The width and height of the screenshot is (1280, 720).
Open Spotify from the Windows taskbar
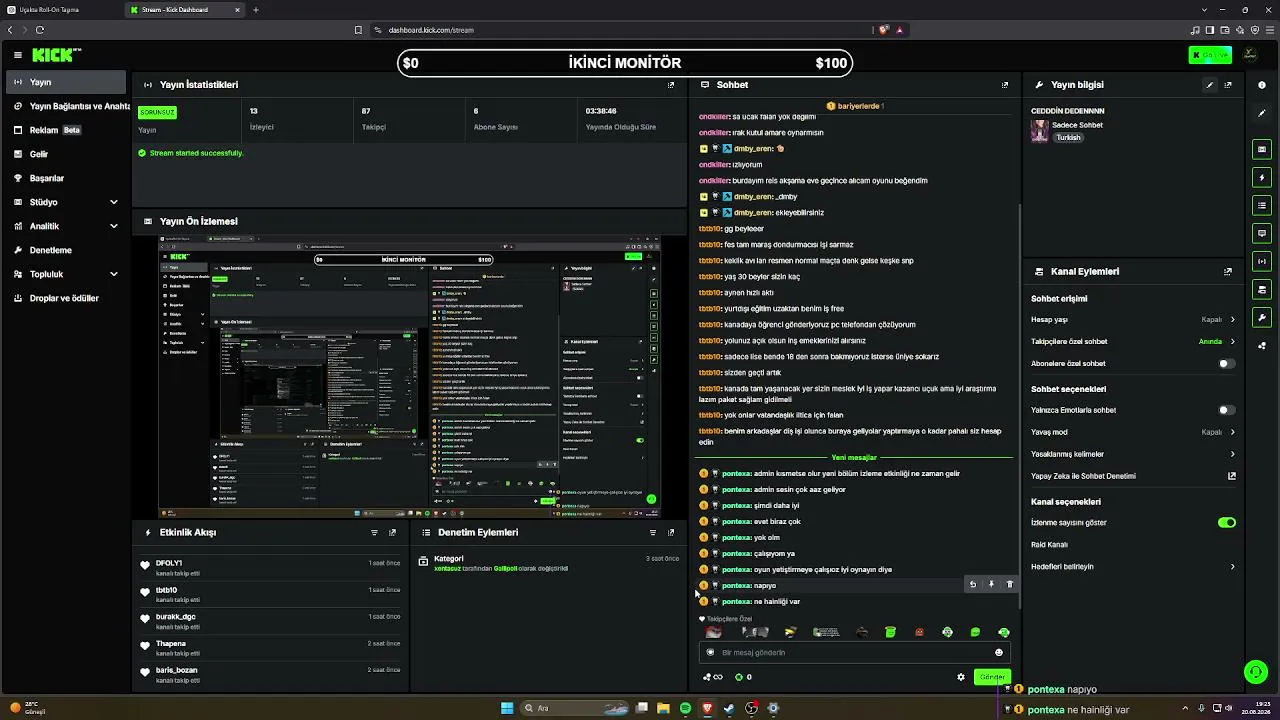[685, 708]
